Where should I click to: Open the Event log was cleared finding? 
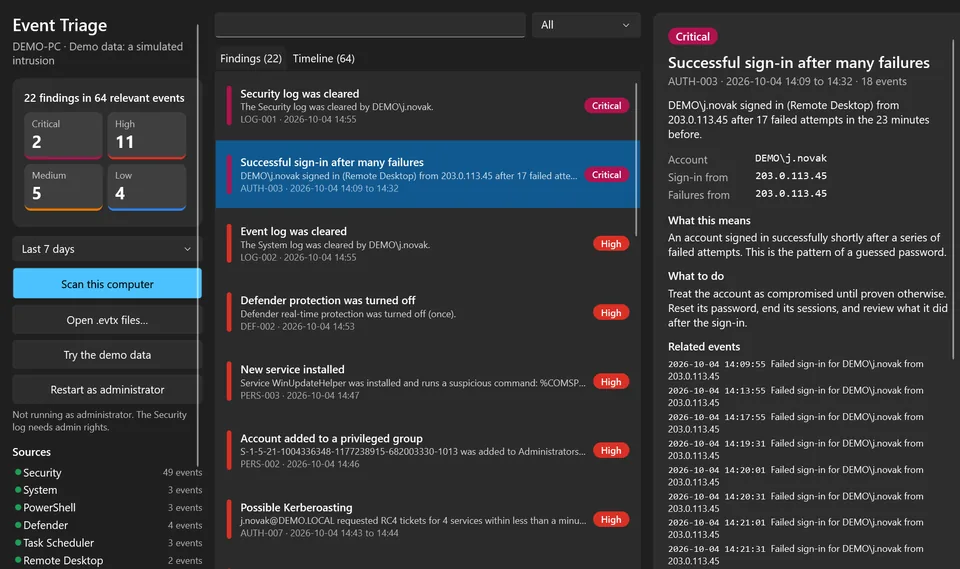coord(427,243)
